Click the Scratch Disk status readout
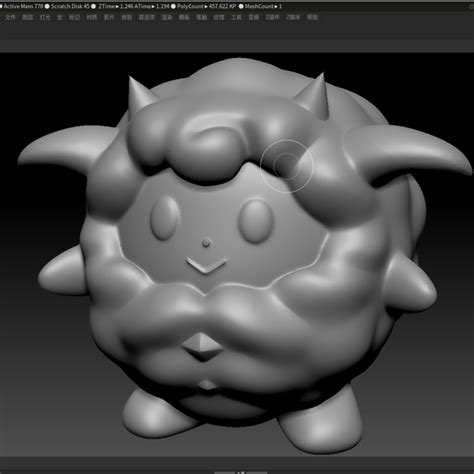Image resolution: width=474 pixels, height=474 pixels. [x=70, y=6]
